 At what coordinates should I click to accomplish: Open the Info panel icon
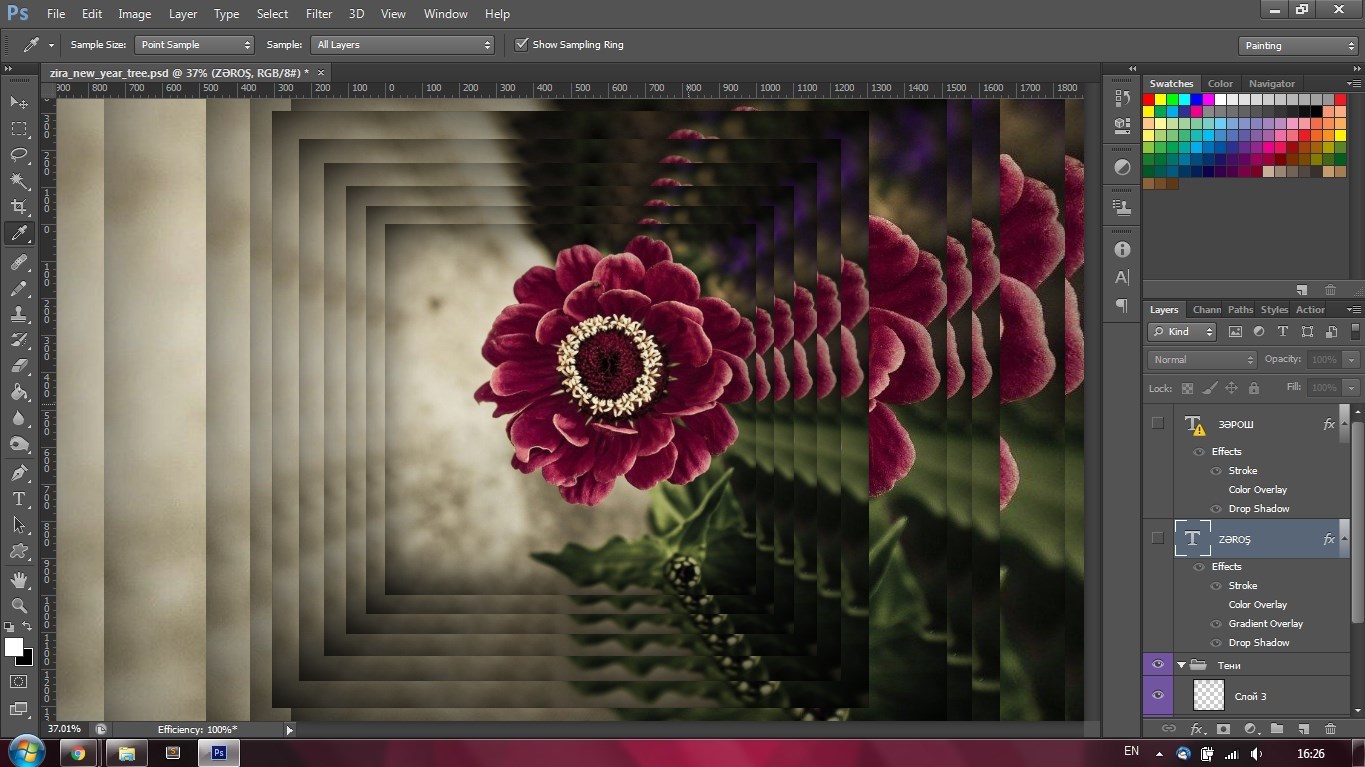(x=1122, y=249)
